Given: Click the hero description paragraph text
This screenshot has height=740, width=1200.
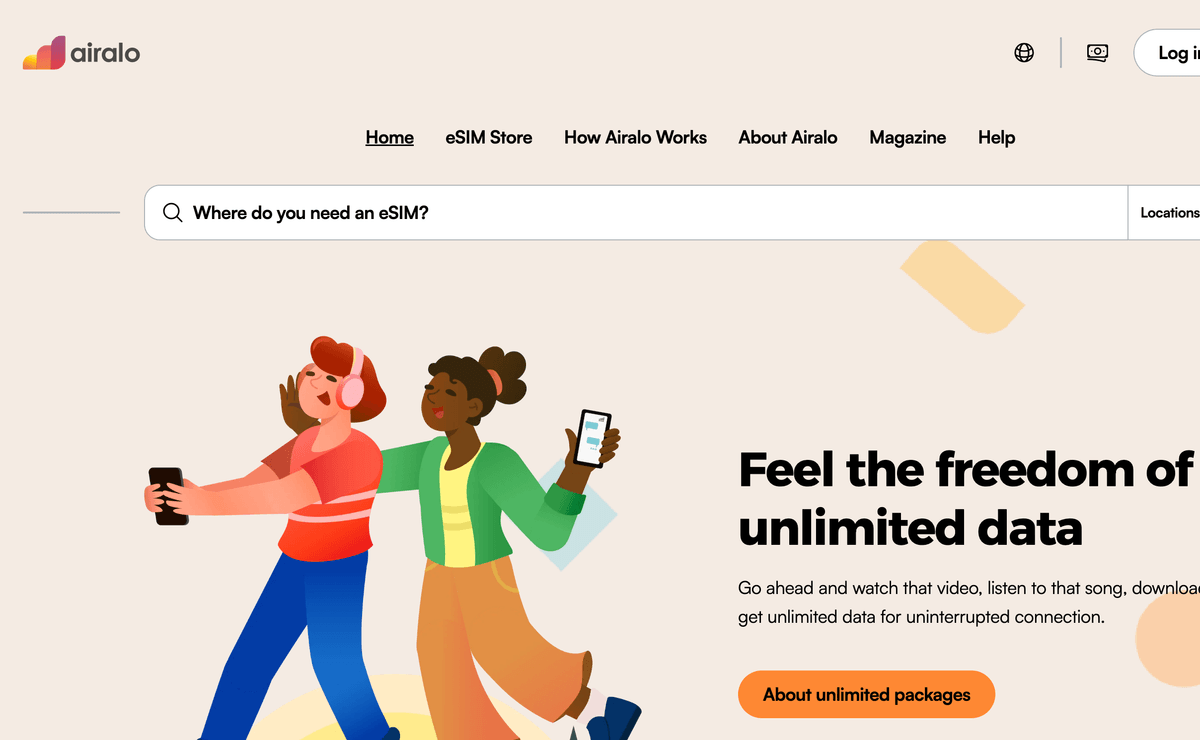Looking at the screenshot, I should pos(969,602).
